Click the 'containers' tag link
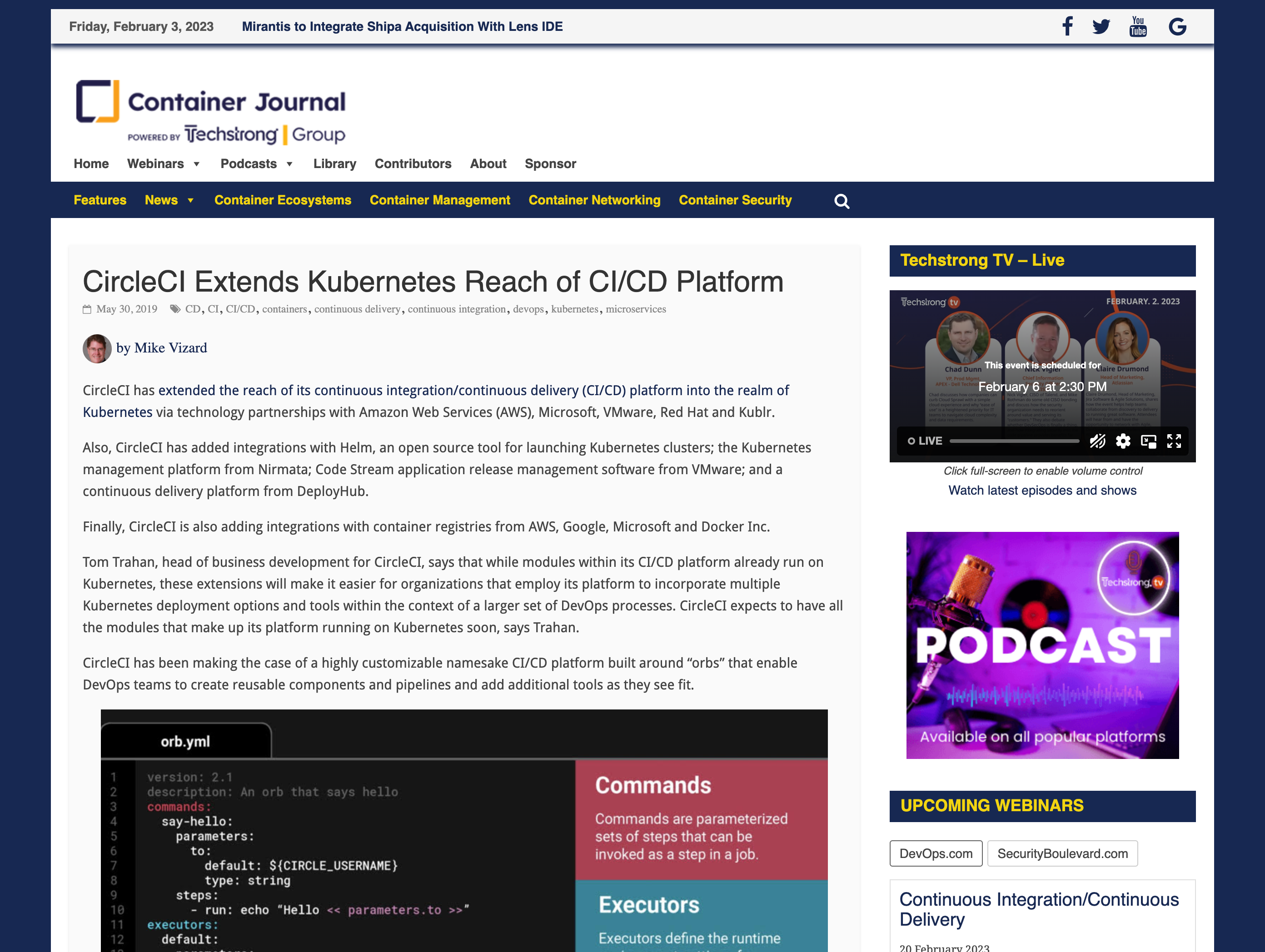 285,309
